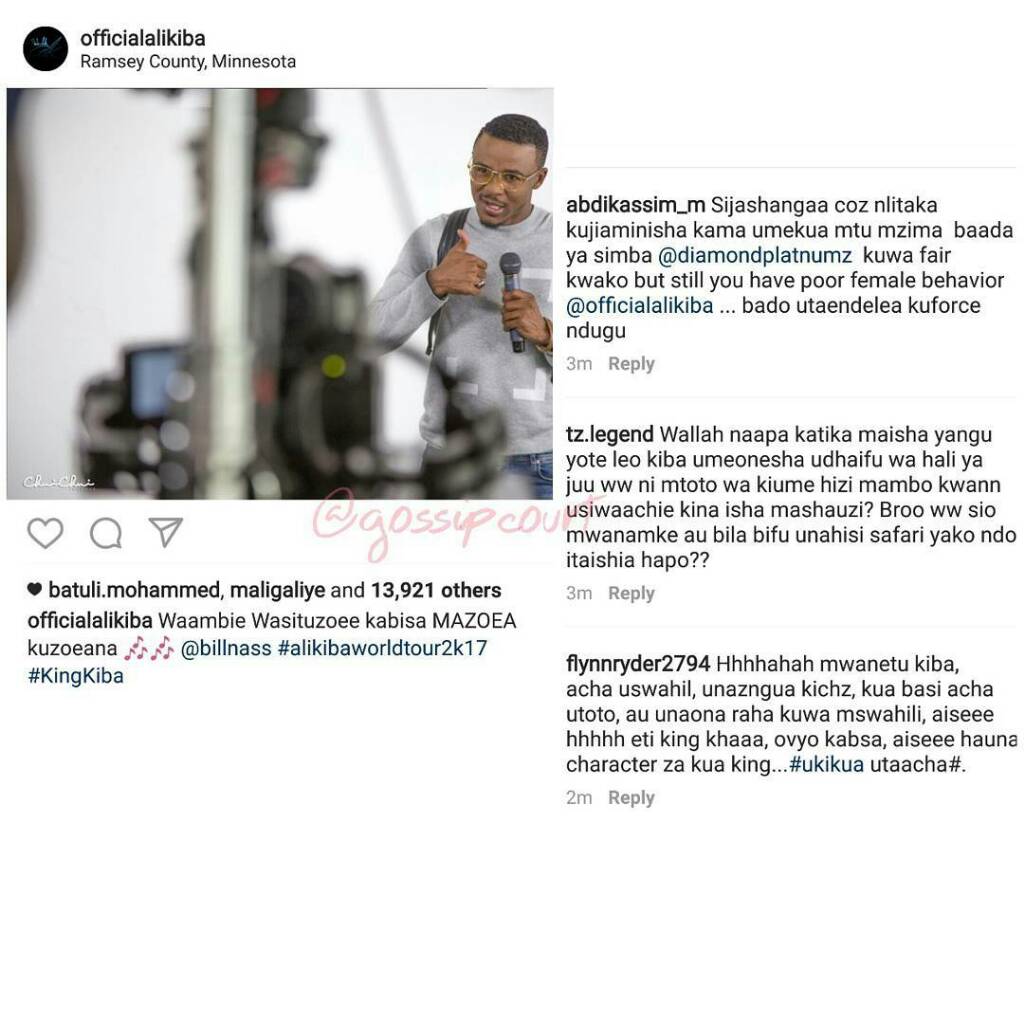Open the #KingKiba hashtag
This screenshot has height=1024, width=1024.
click(76, 675)
